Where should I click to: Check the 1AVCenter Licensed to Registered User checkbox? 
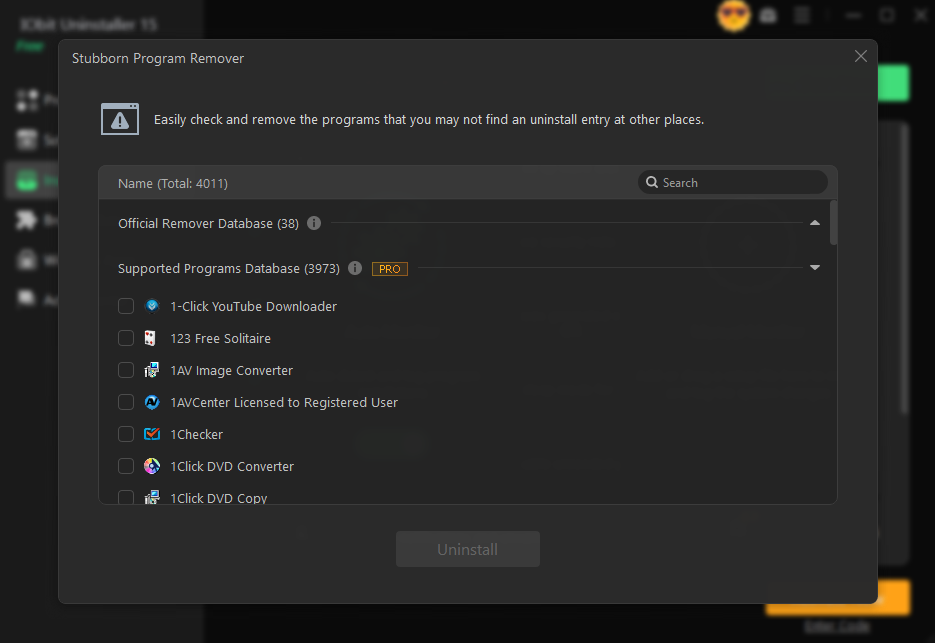pos(125,402)
